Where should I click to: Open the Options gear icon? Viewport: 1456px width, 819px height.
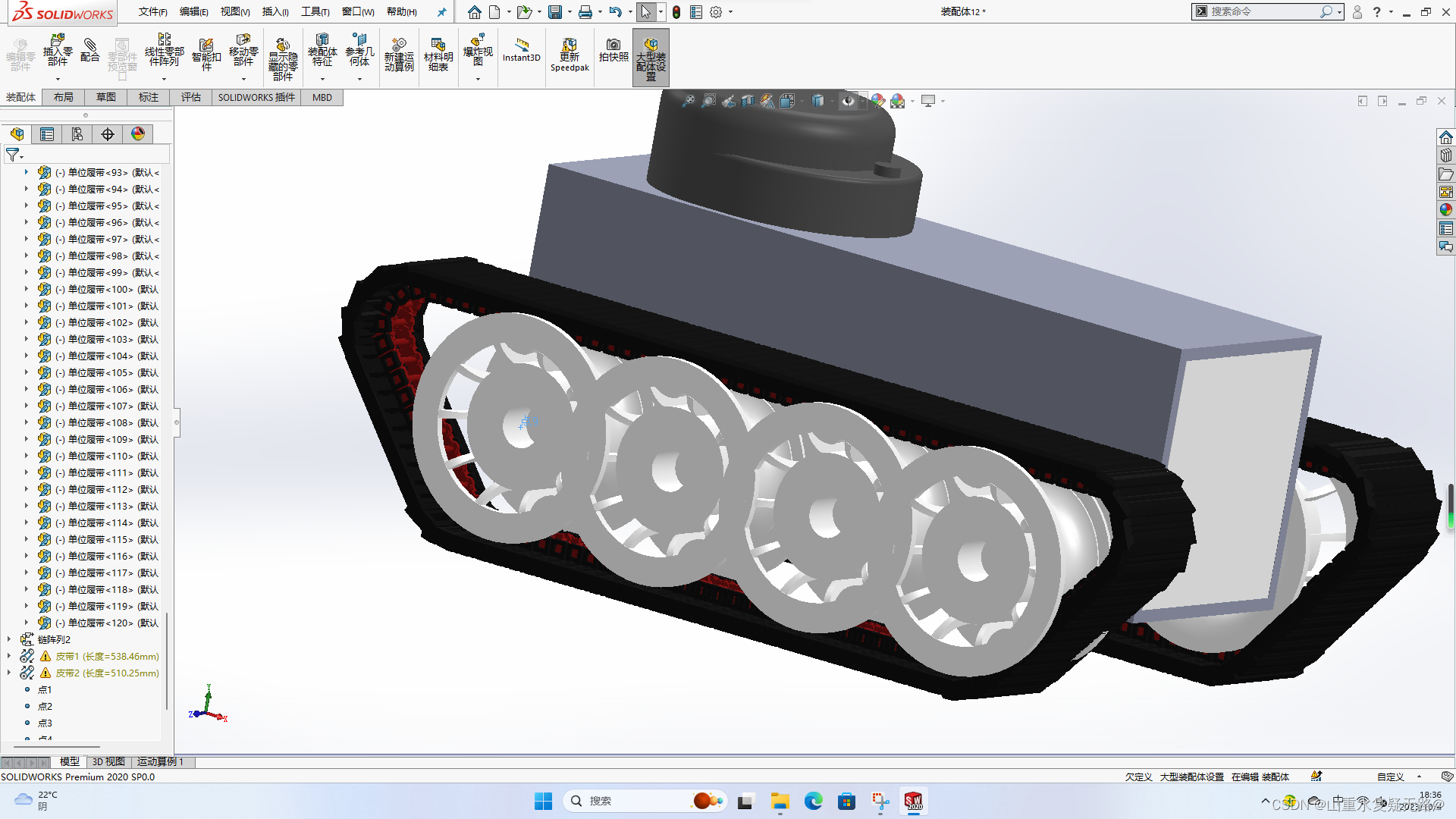coord(716,12)
